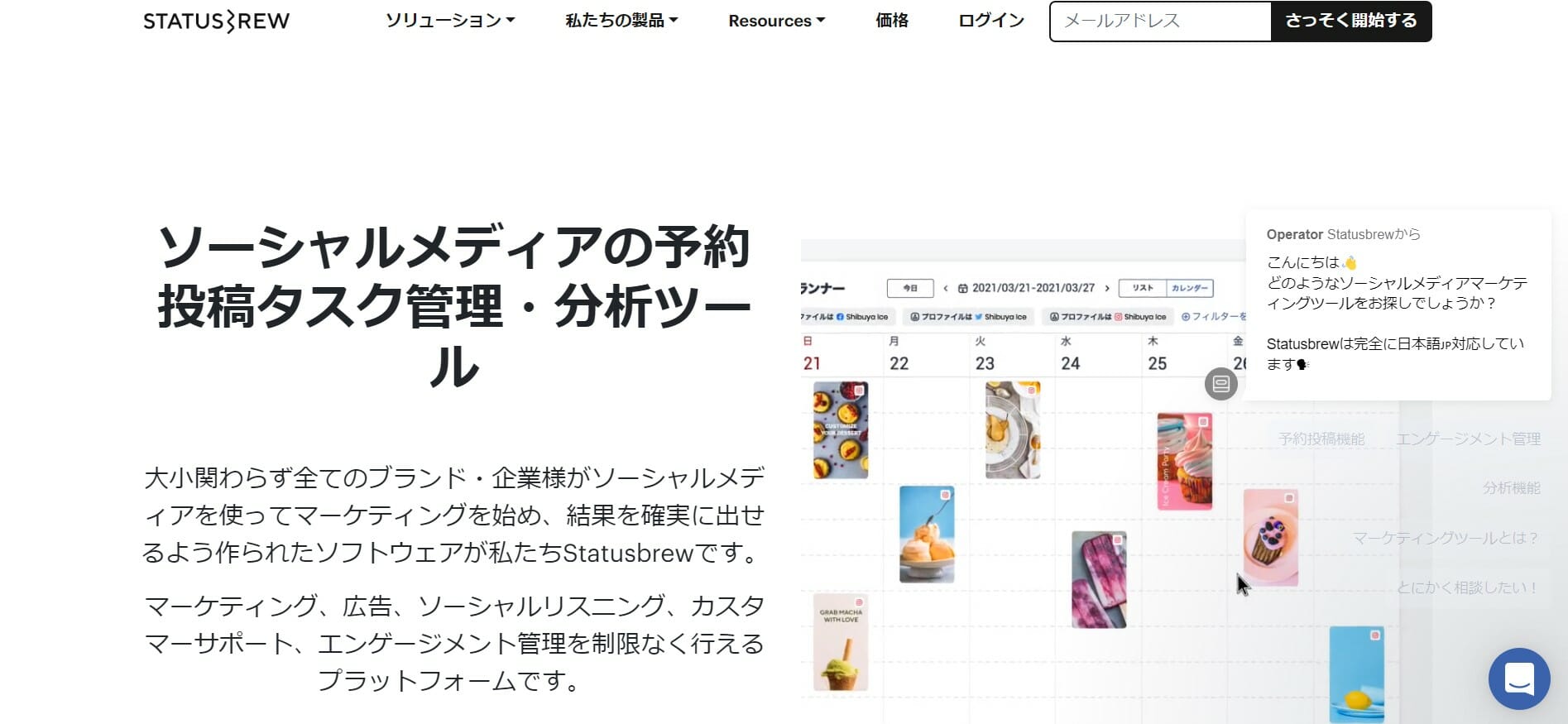Open the purple popsicles post on day 24
Viewport: 1568px width, 724px height.
[x=1099, y=580]
